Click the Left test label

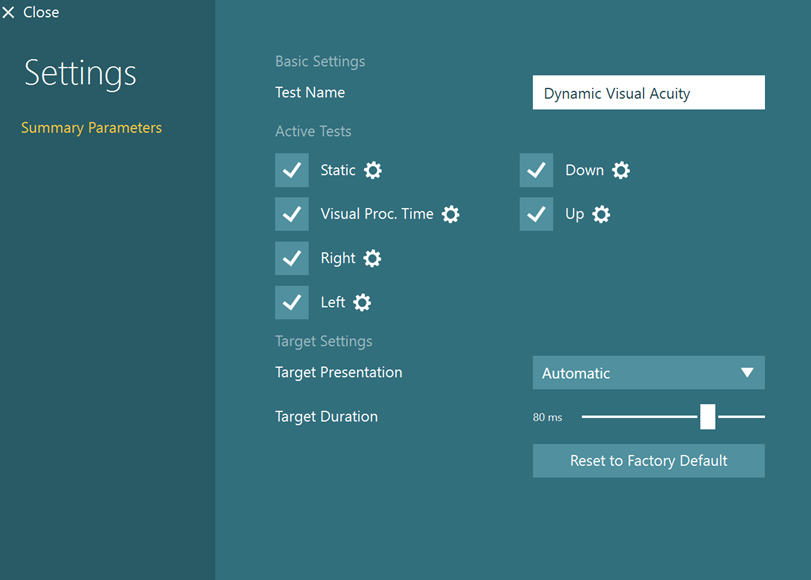[x=333, y=302]
